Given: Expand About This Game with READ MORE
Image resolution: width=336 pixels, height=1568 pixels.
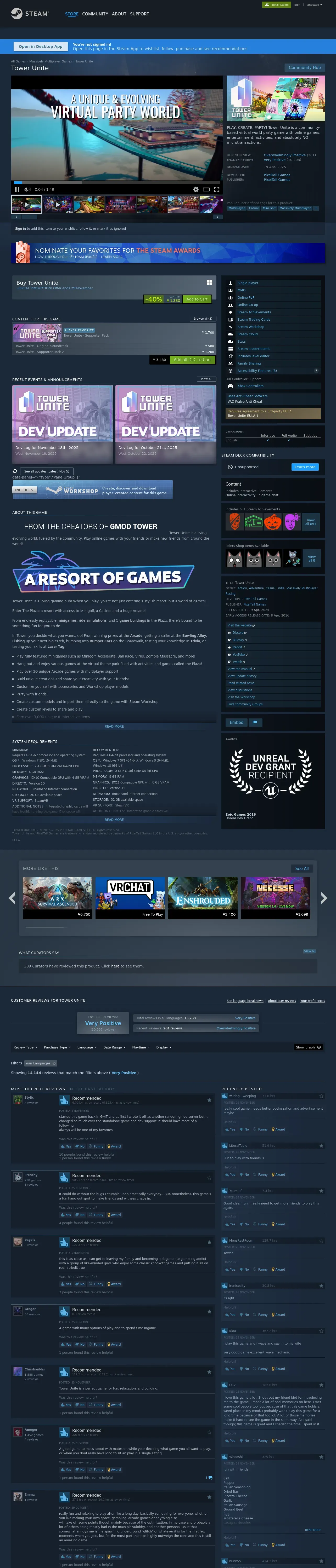Looking at the screenshot, I should (114, 726).
